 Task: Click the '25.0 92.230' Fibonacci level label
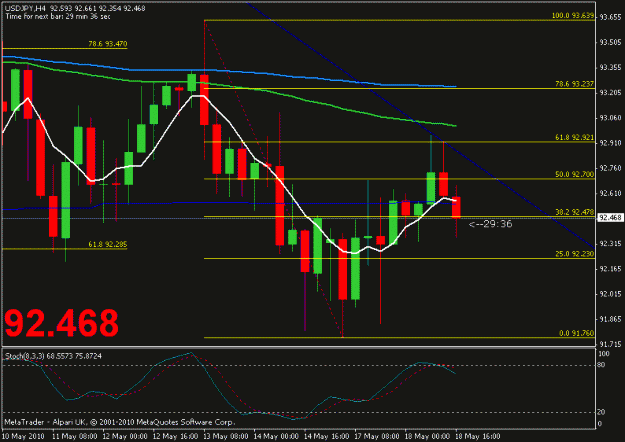(x=574, y=254)
